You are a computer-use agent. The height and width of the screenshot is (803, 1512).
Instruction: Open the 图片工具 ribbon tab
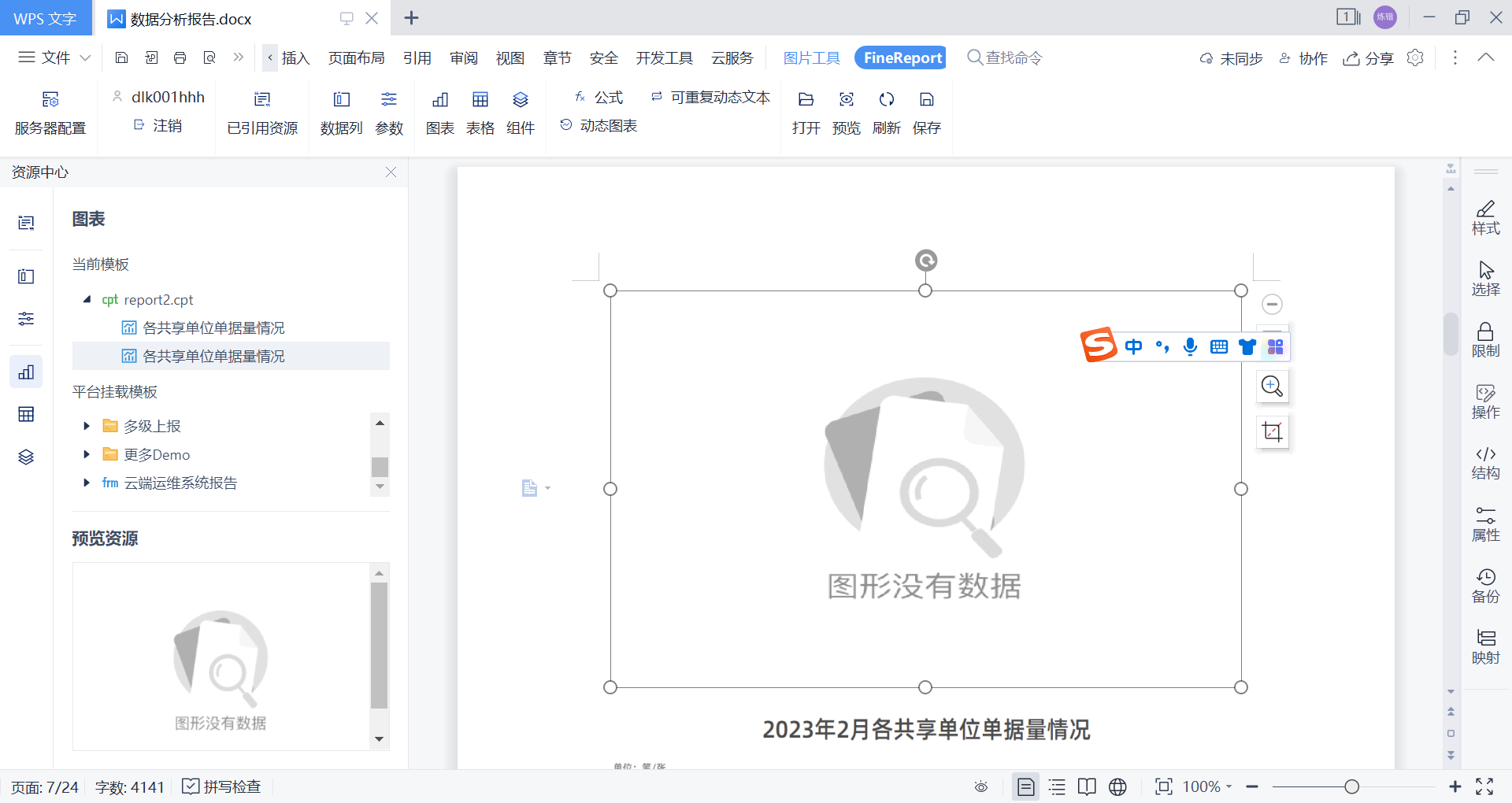[x=812, y=57]
